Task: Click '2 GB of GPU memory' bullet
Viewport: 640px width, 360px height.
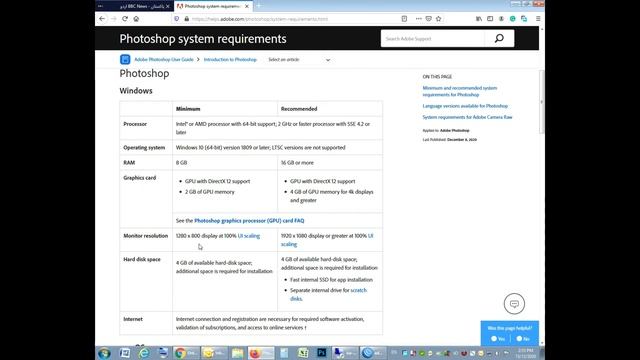Action: 209,192
